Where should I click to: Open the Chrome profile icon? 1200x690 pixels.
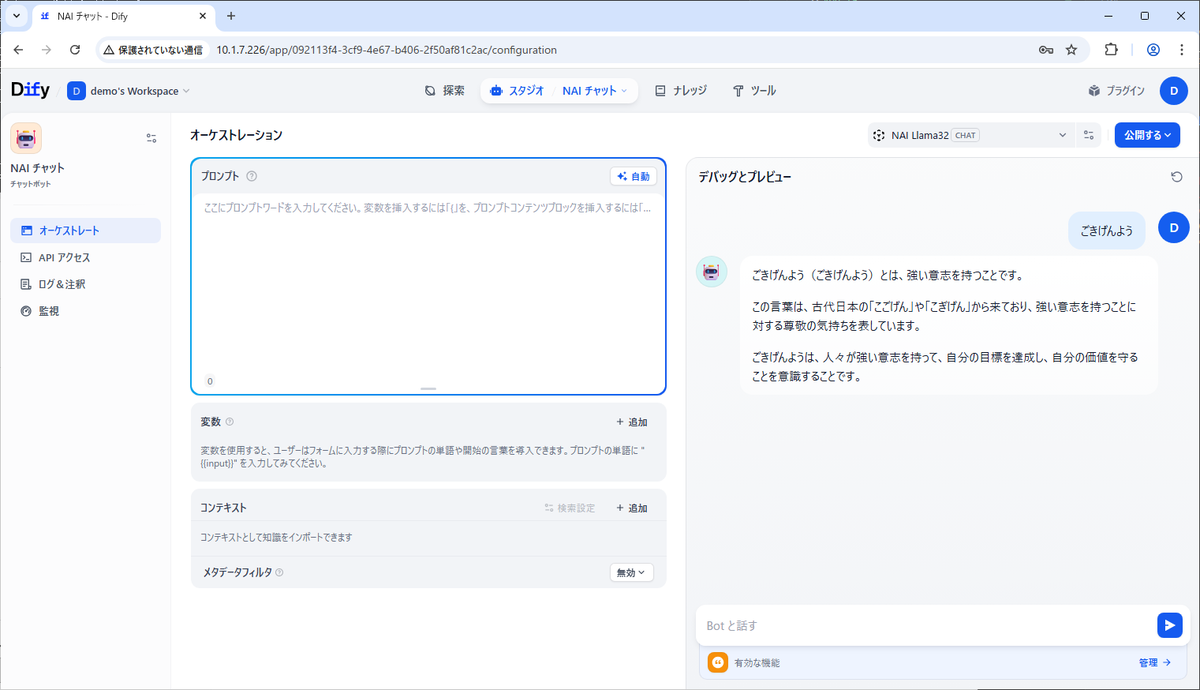(x=1153, y=50)
